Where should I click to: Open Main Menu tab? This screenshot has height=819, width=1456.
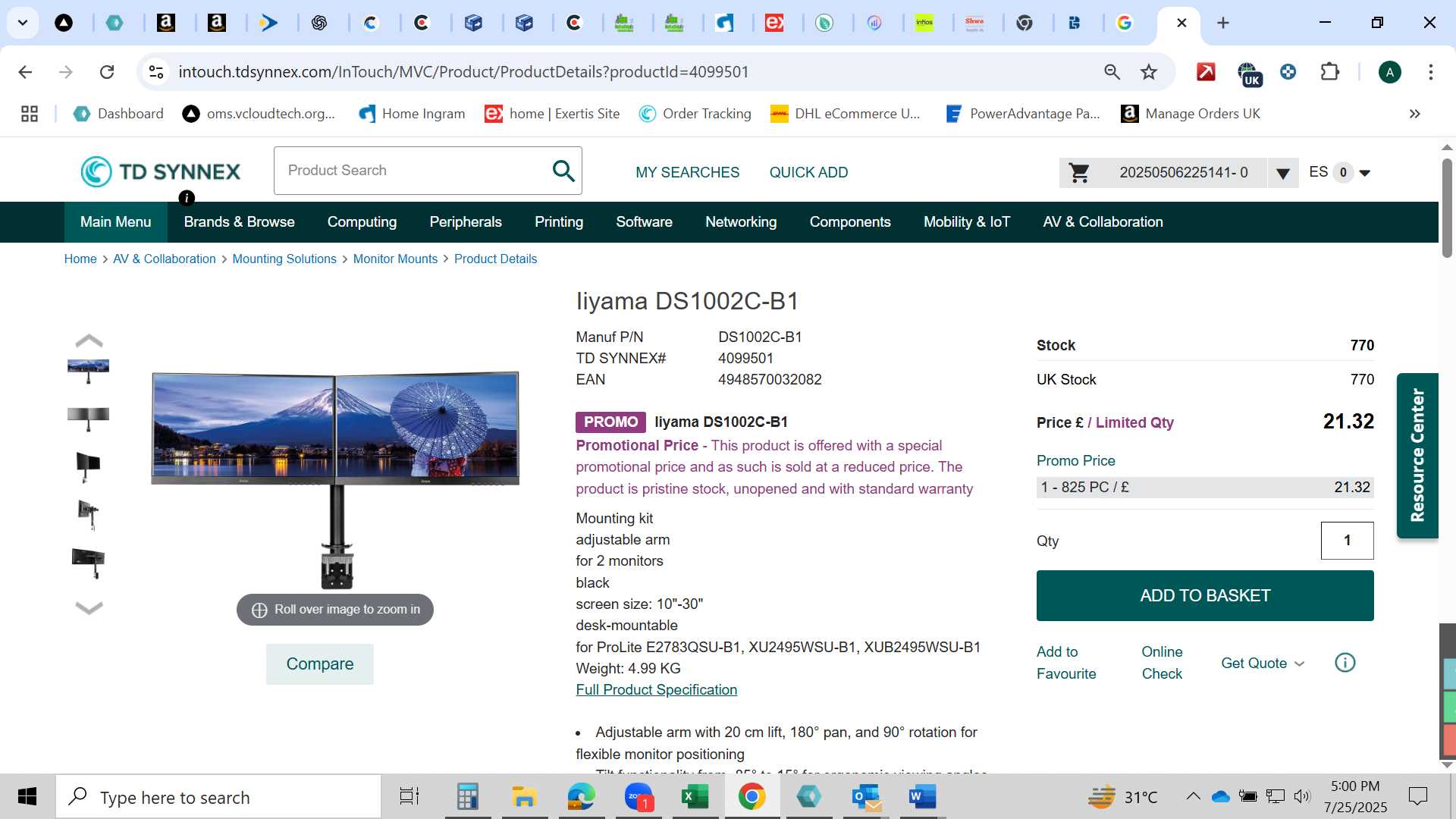[115, 222]
